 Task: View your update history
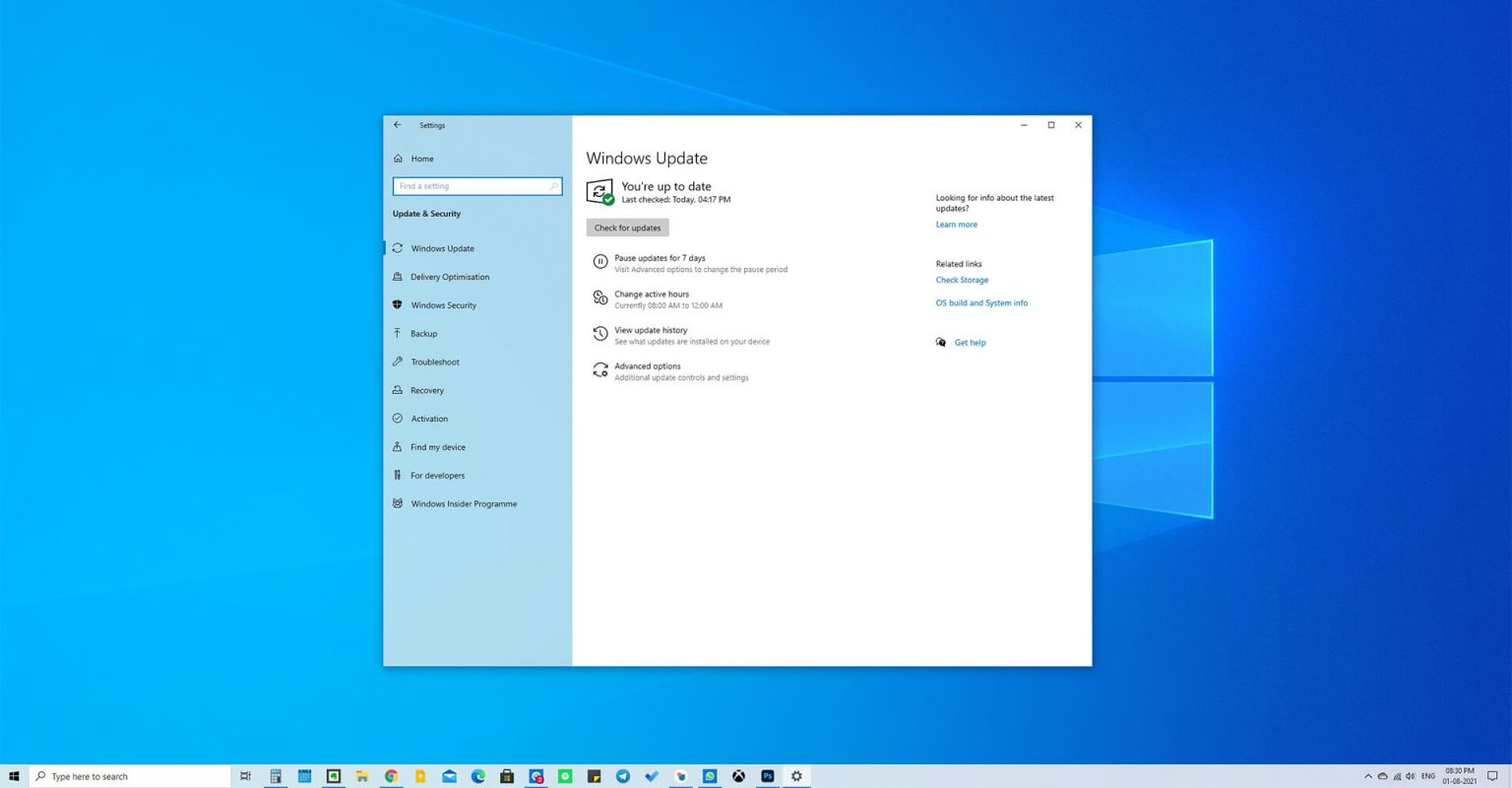[651, 330]
